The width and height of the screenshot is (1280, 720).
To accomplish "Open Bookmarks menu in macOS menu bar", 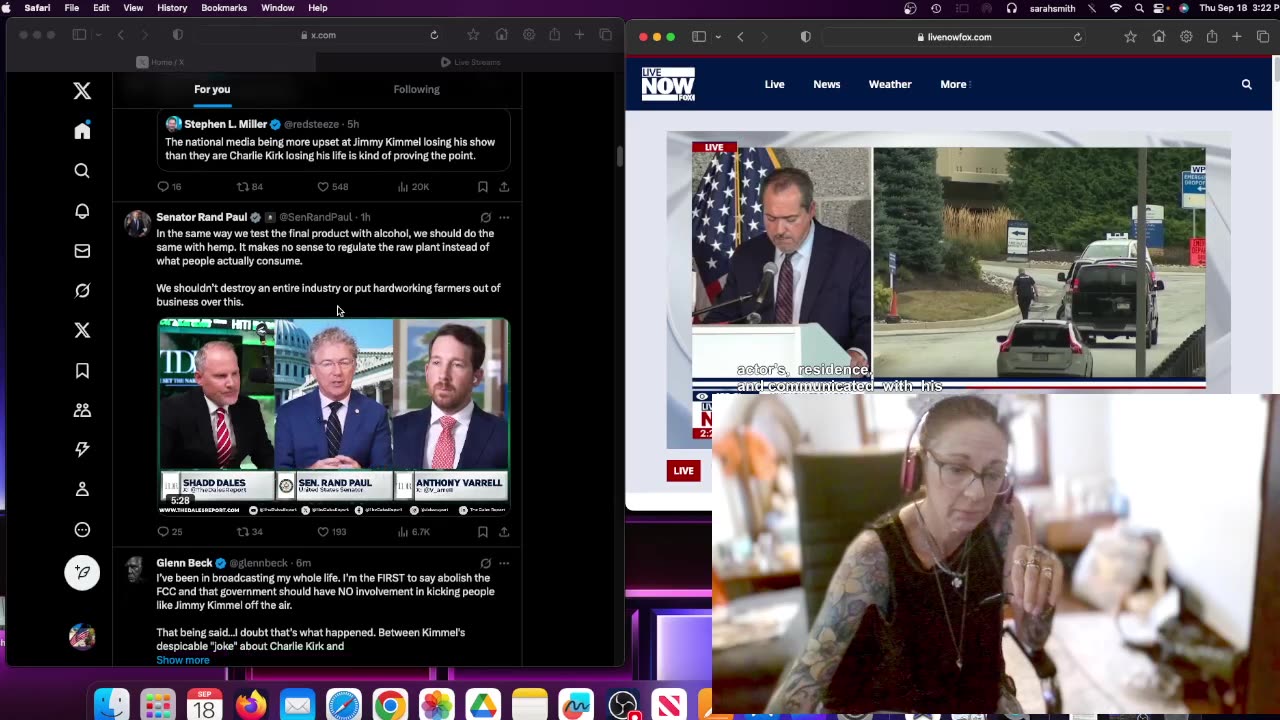I will tap(224, 8).
